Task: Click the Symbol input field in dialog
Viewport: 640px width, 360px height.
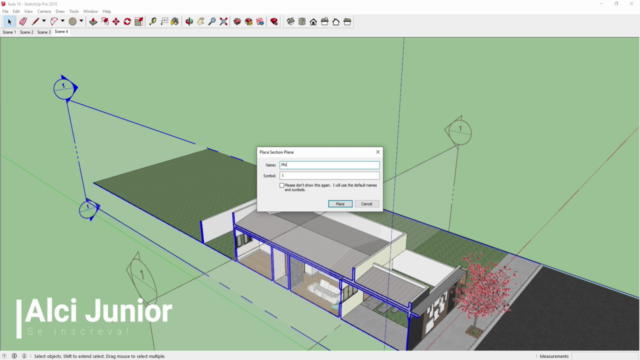Action: click(x=329, y=176)
